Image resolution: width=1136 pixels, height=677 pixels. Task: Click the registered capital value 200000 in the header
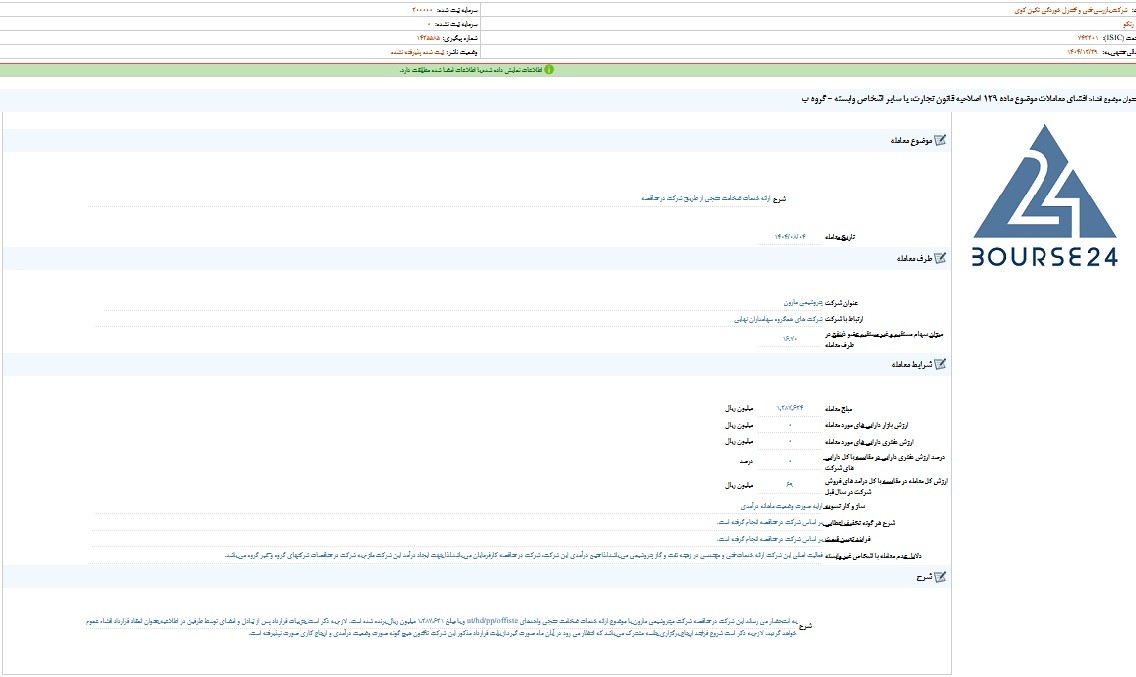[x=422, y=10]
